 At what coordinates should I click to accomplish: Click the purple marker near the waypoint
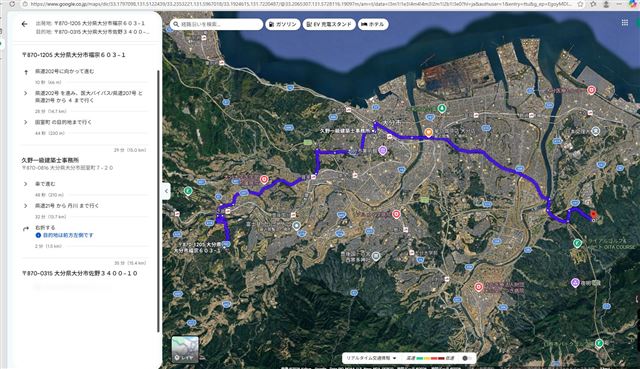[x=382, y=151]
